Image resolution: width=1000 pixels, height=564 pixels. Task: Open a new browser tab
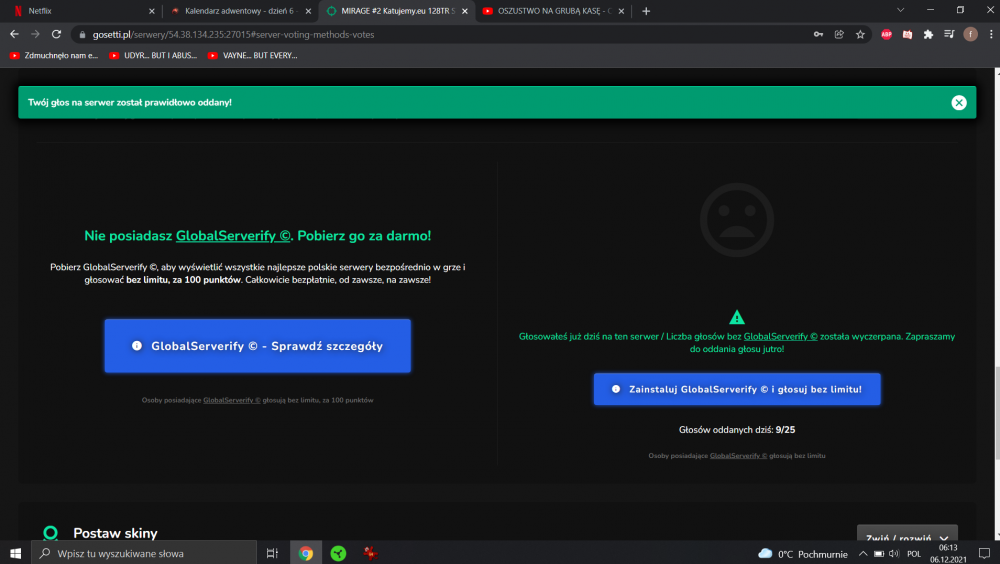(646, 11)
